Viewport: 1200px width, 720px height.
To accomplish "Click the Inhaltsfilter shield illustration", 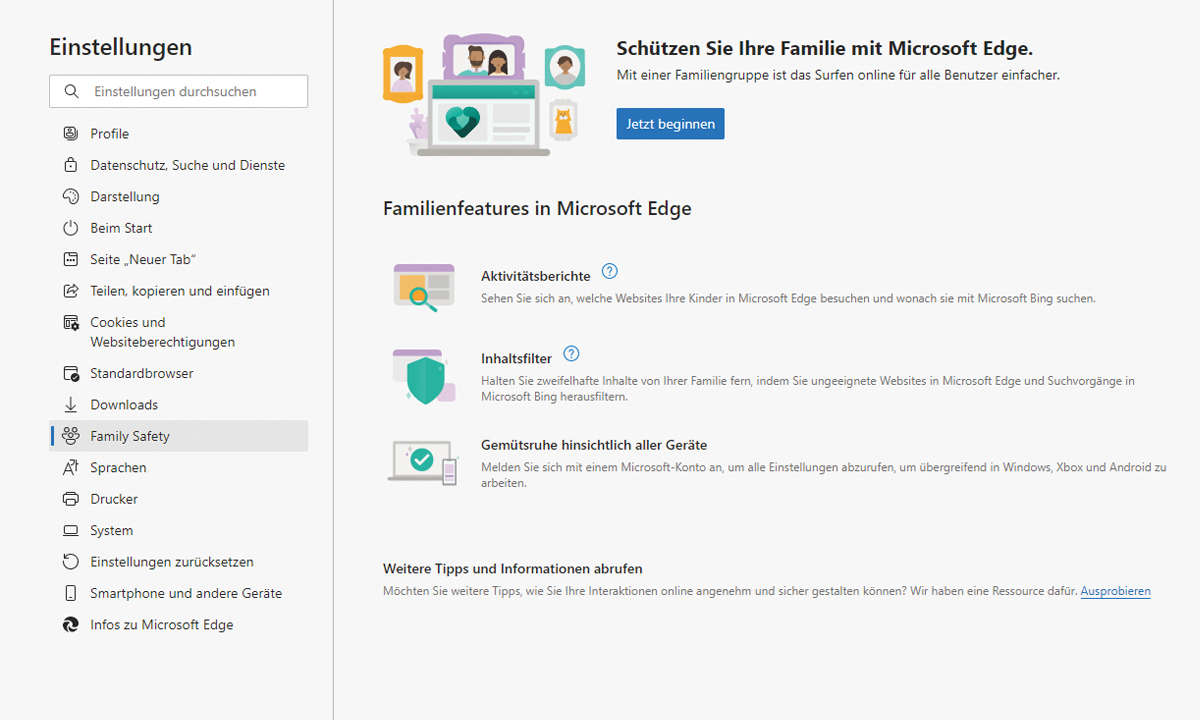I will 424,376.
